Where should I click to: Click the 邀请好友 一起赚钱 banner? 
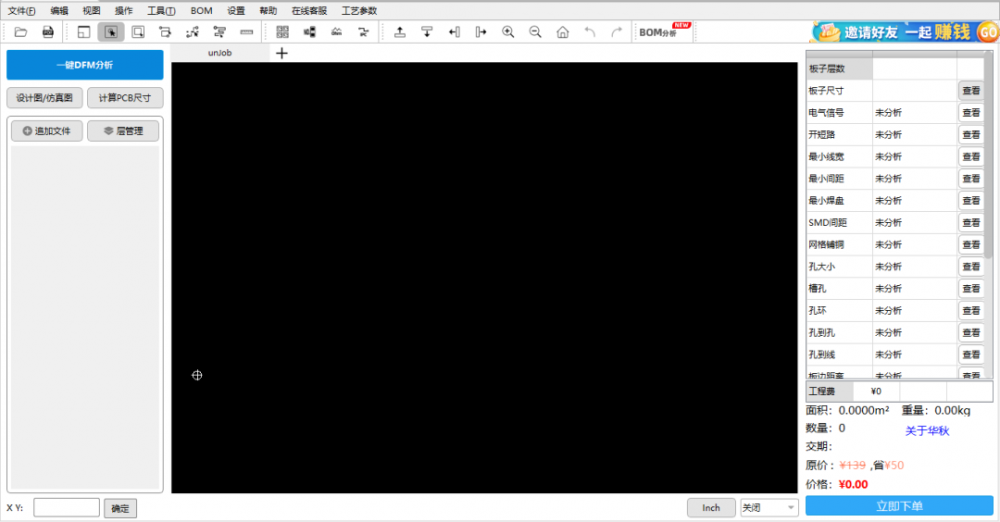click(905, 32)
